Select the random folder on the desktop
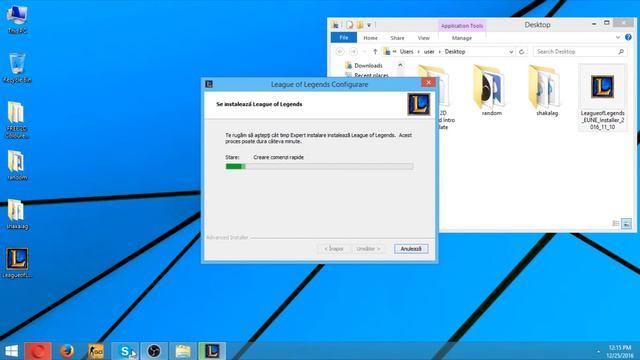The width and height of the screenshot is (640, 360). pyautogui.click(x=17, y=165)
